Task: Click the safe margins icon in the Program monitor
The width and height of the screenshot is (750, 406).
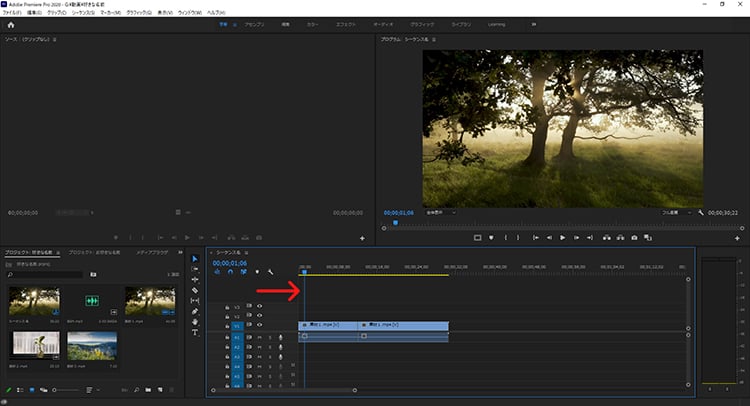Action: 477,238
